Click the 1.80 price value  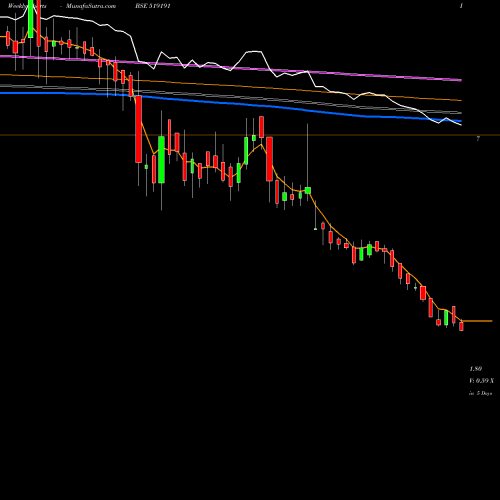click(476, 369)
